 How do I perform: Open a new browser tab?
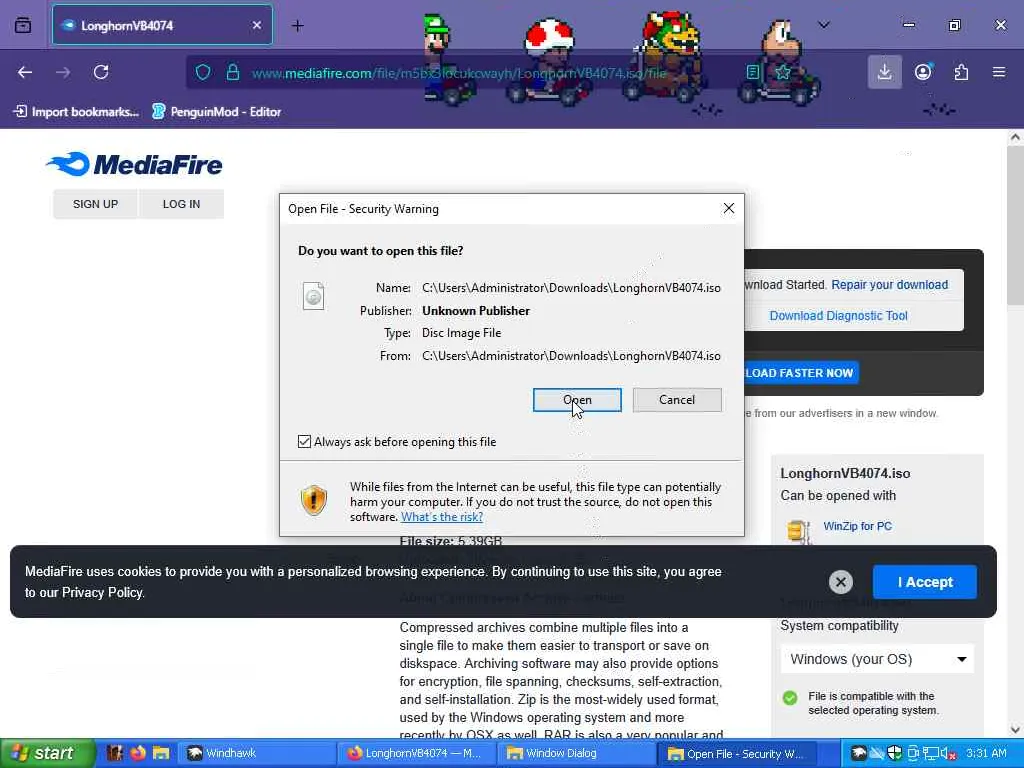click(x=298, y=25)
